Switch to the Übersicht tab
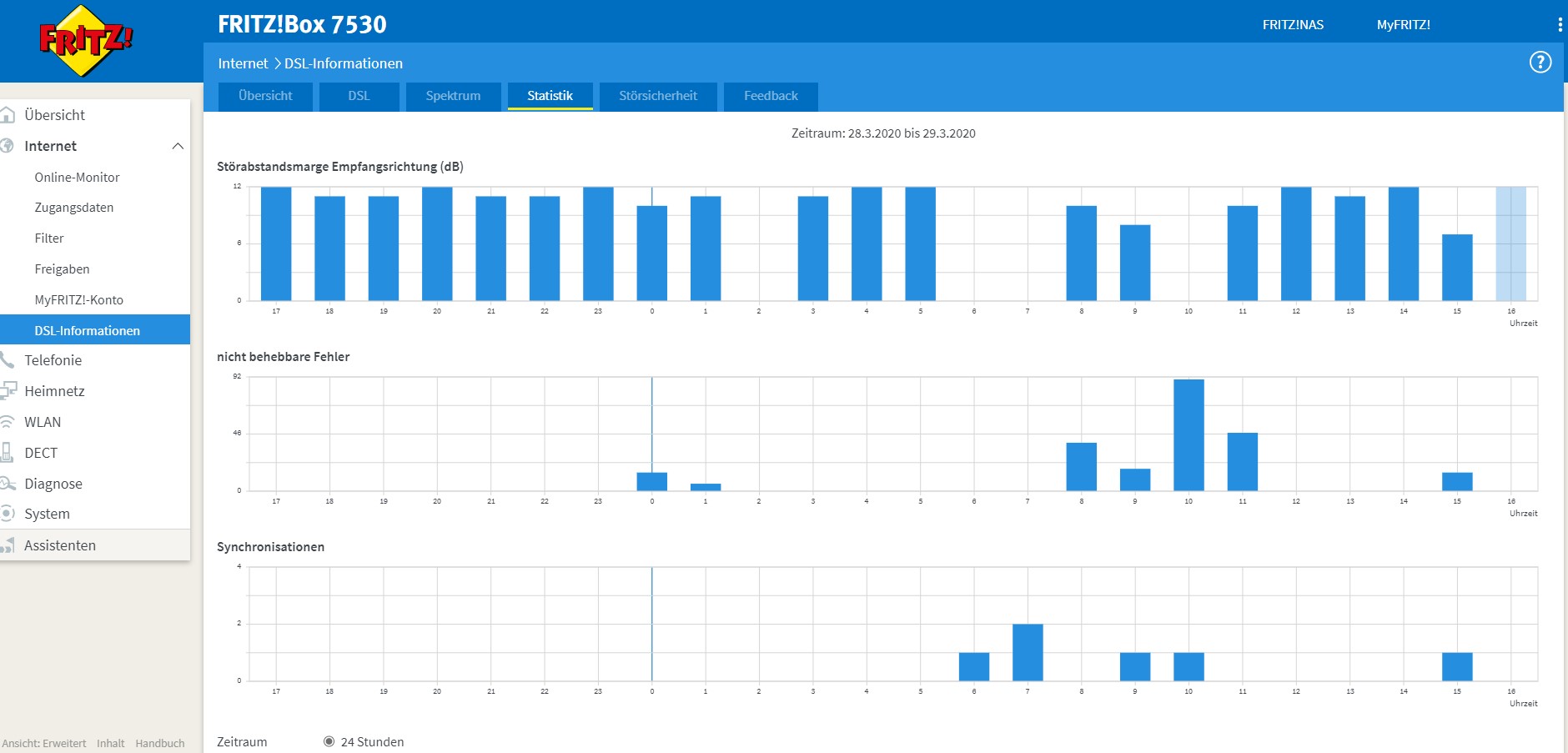This screenshot has width=1568, height=753. [265, 96]
